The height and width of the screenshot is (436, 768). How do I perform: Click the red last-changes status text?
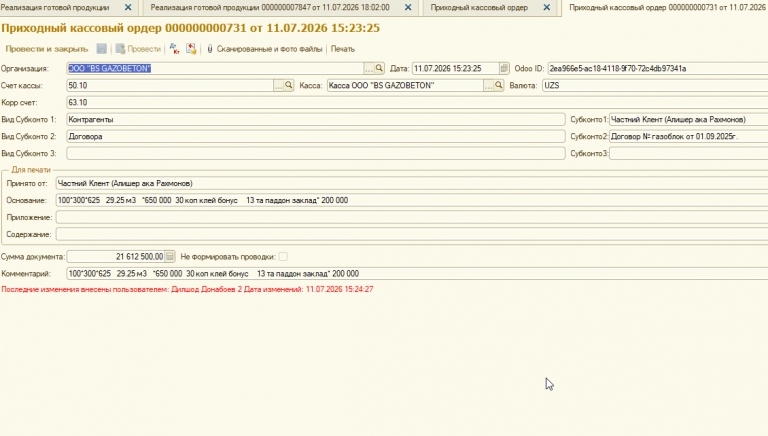pos(187,290)
